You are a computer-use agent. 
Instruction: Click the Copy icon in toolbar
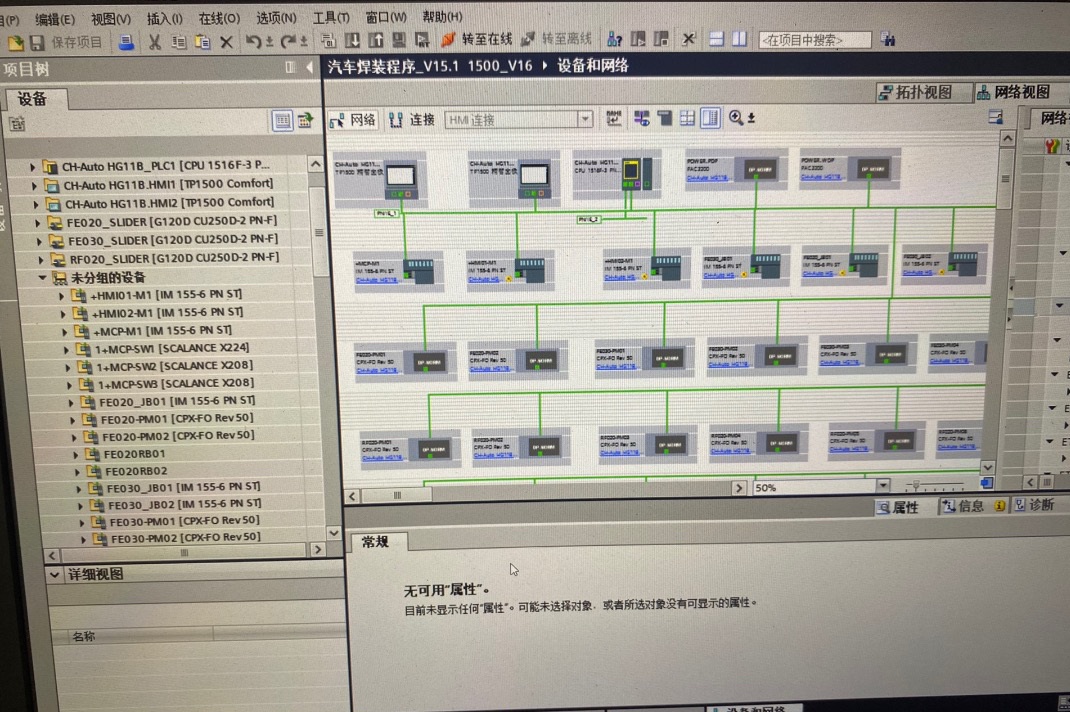179,42
